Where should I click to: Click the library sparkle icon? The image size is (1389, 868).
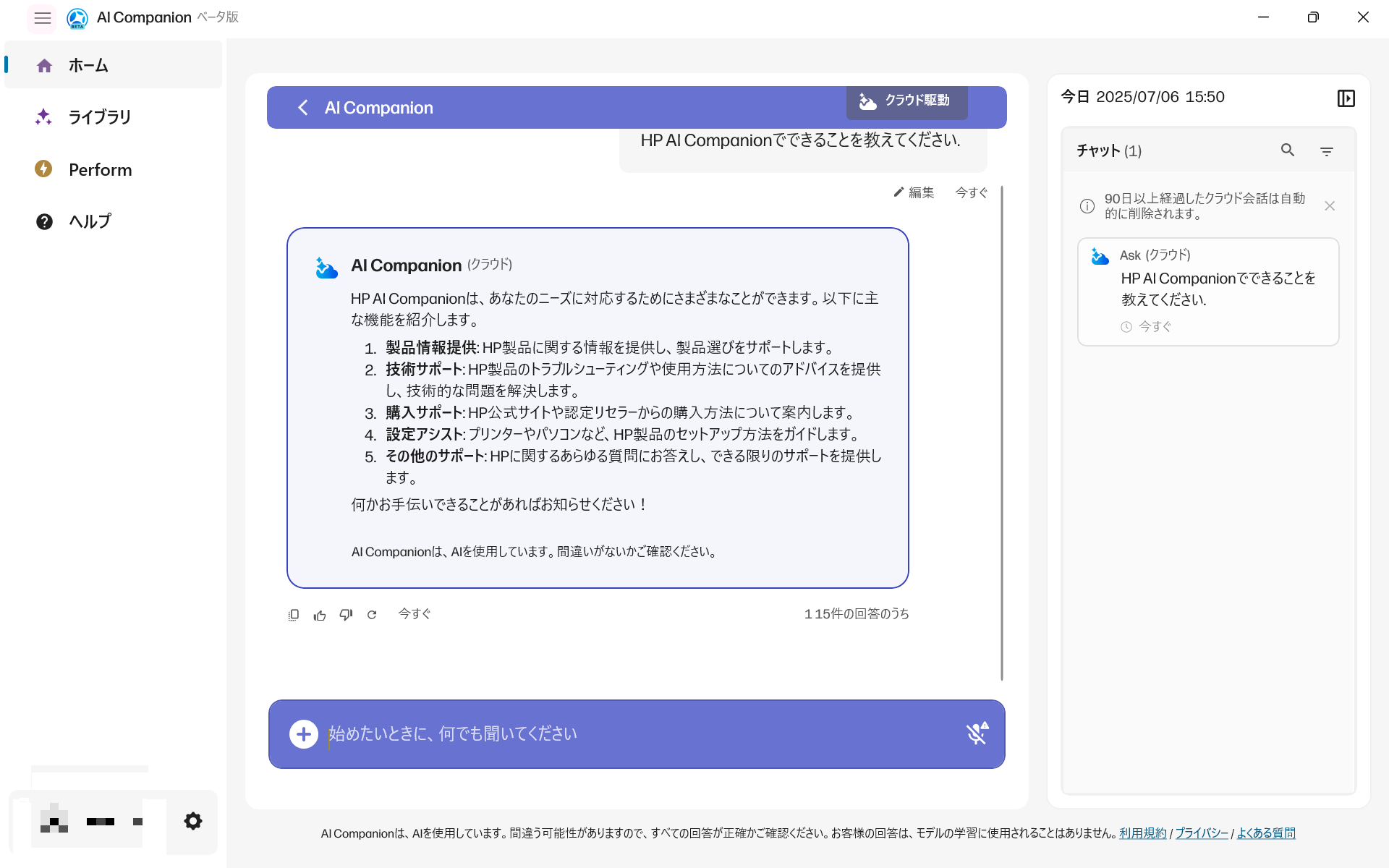43,117
